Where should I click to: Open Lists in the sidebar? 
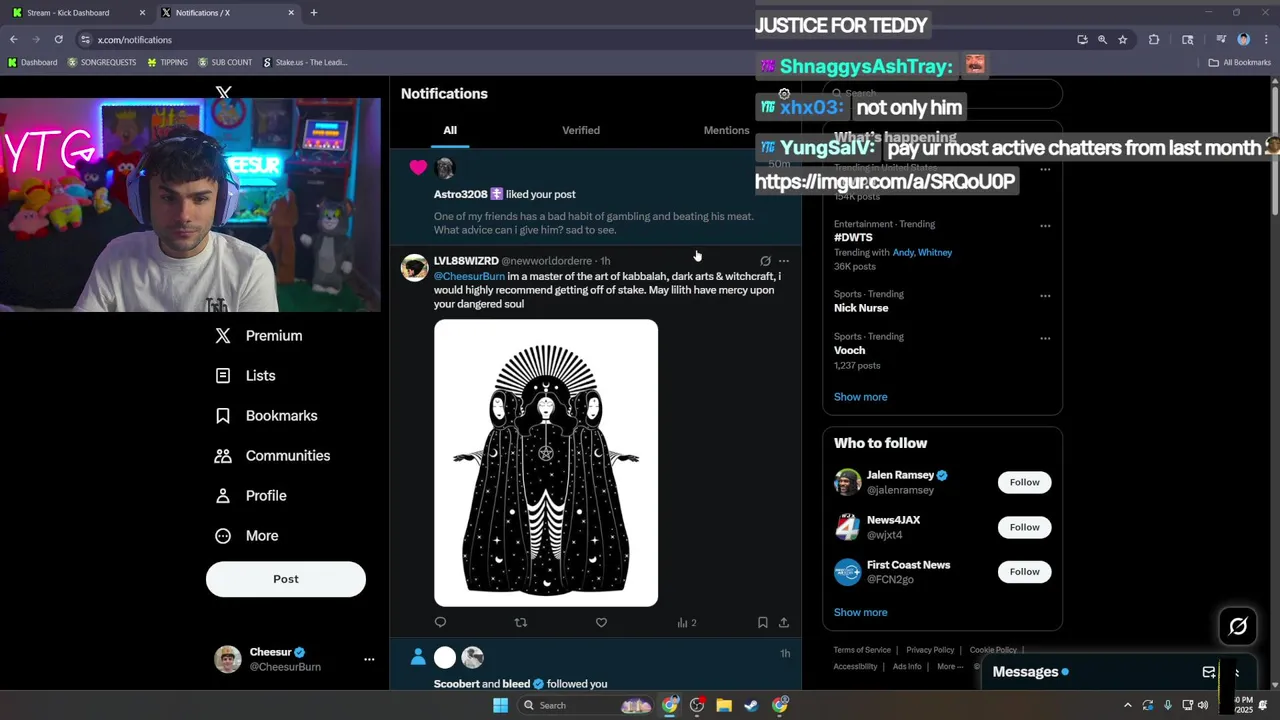point(245,376)
